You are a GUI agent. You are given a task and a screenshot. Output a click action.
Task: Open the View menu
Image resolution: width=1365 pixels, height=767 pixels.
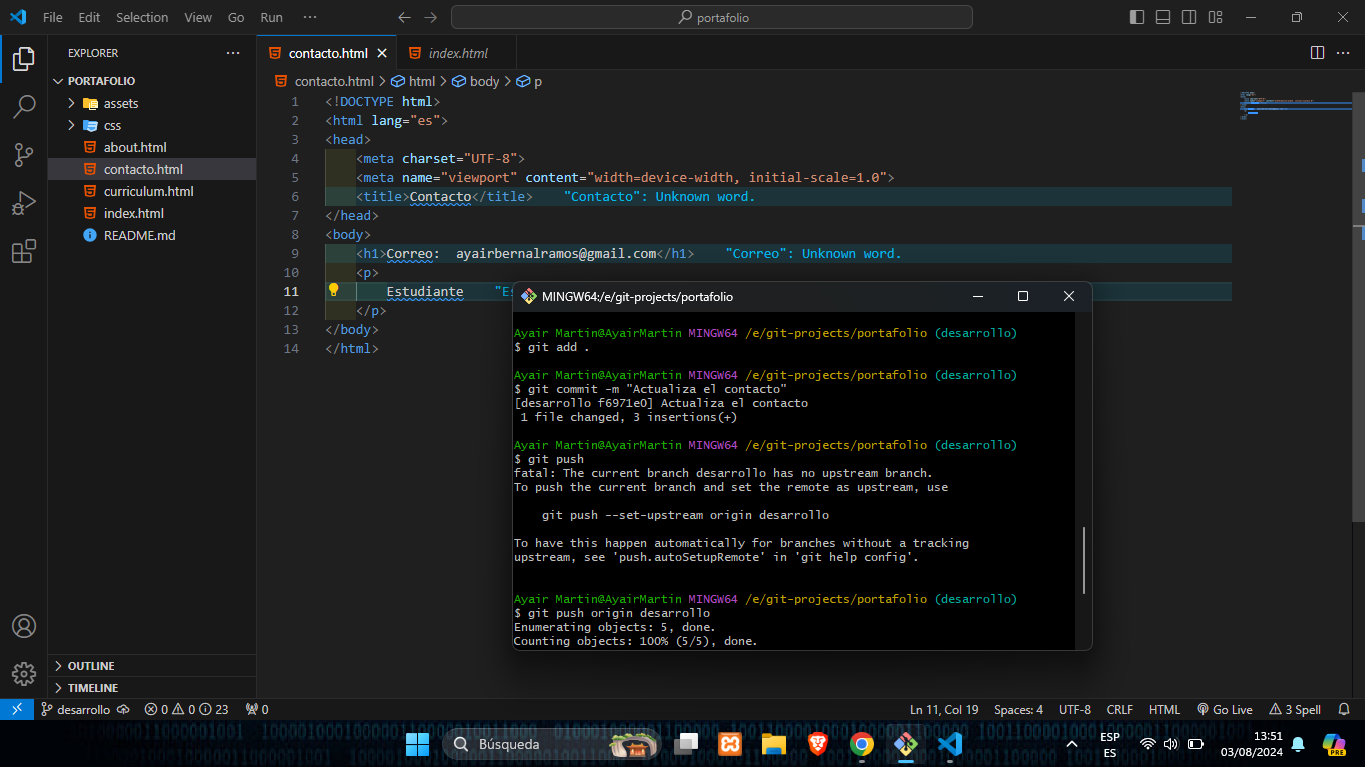pos(198,17)
